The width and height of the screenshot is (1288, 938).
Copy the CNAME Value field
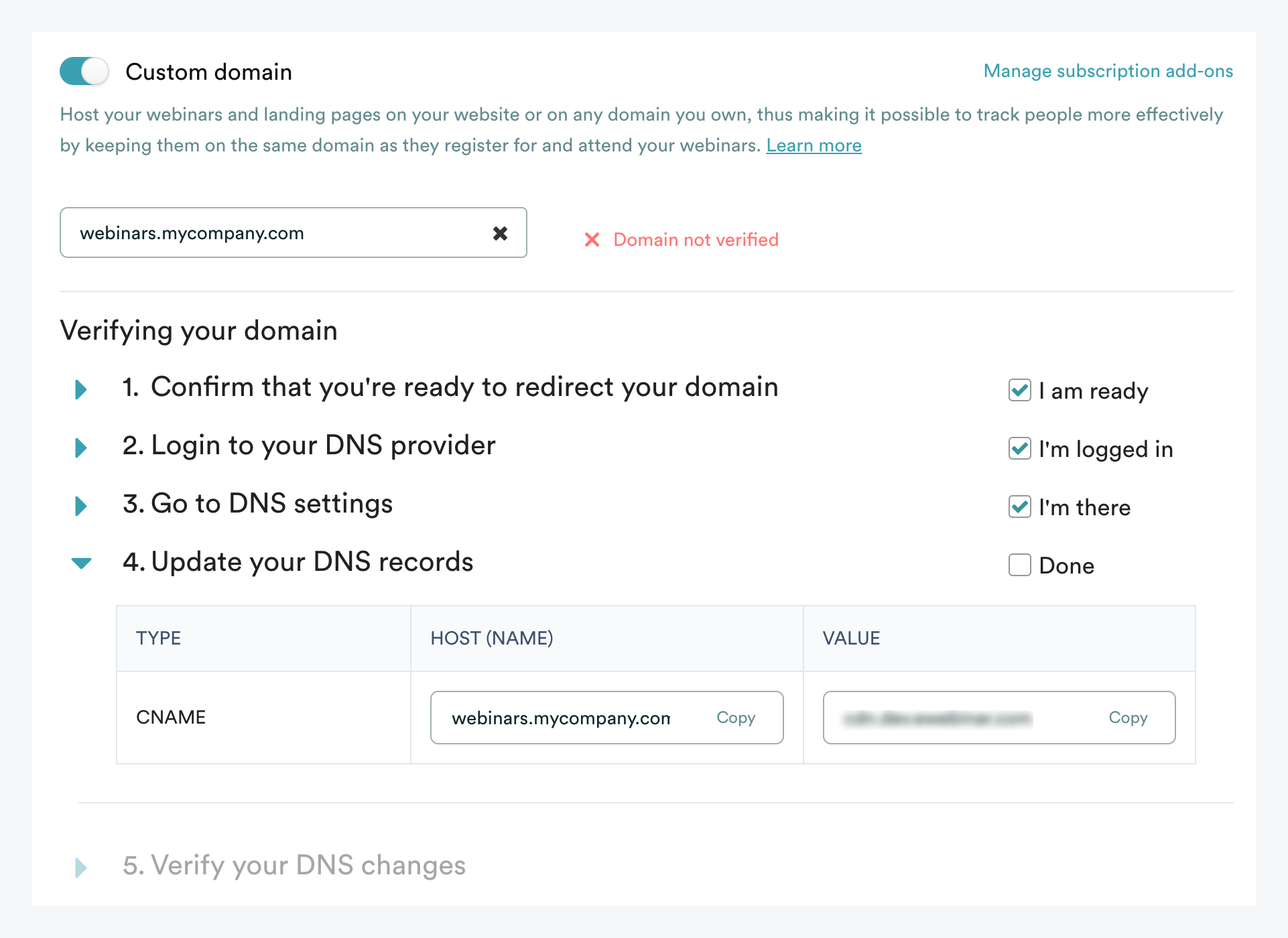tap(1127, 718)
